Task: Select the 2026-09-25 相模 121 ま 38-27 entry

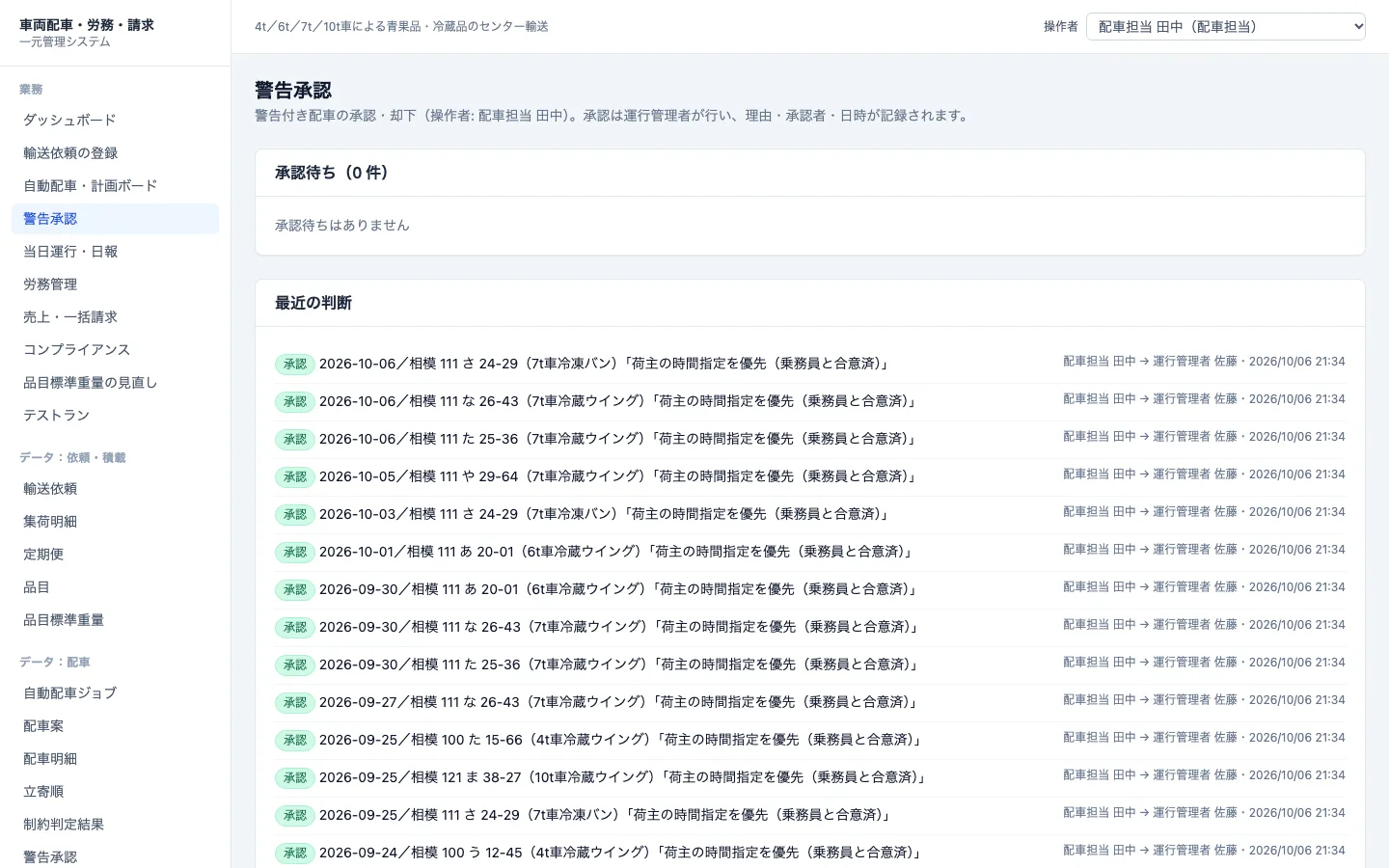Action: [810, 777]
